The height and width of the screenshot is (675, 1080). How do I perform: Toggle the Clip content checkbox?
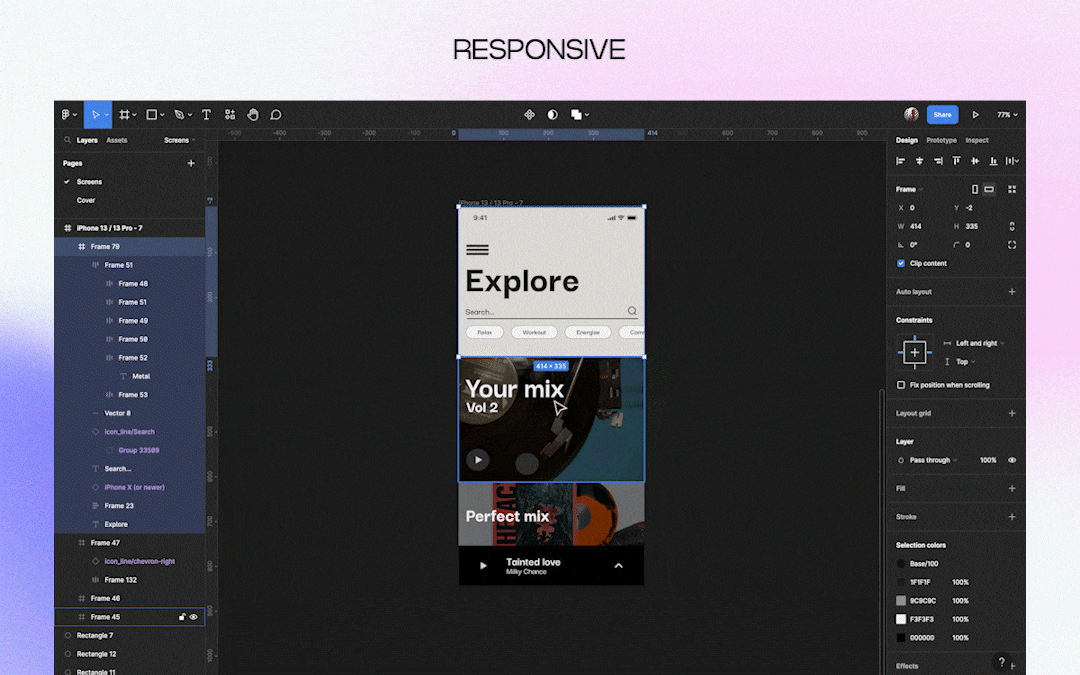pyautogui.click(x=901, y=263)
